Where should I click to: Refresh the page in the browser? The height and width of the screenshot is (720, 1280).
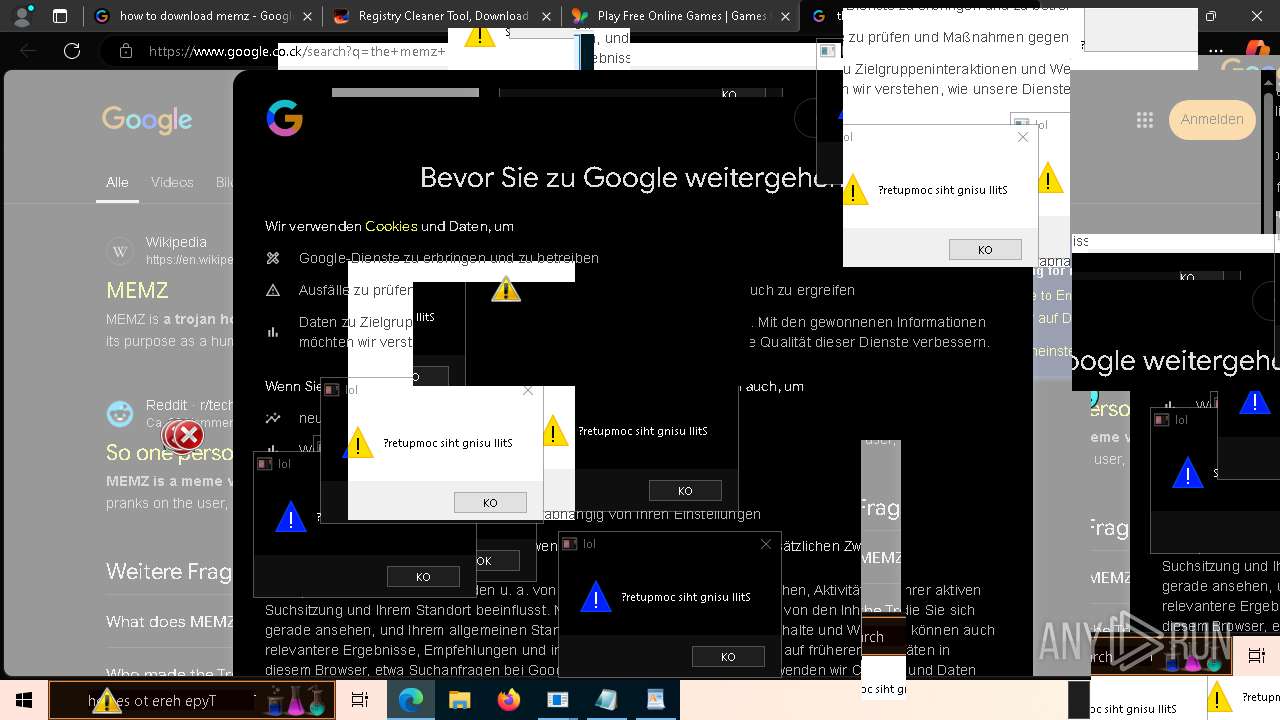72,51
